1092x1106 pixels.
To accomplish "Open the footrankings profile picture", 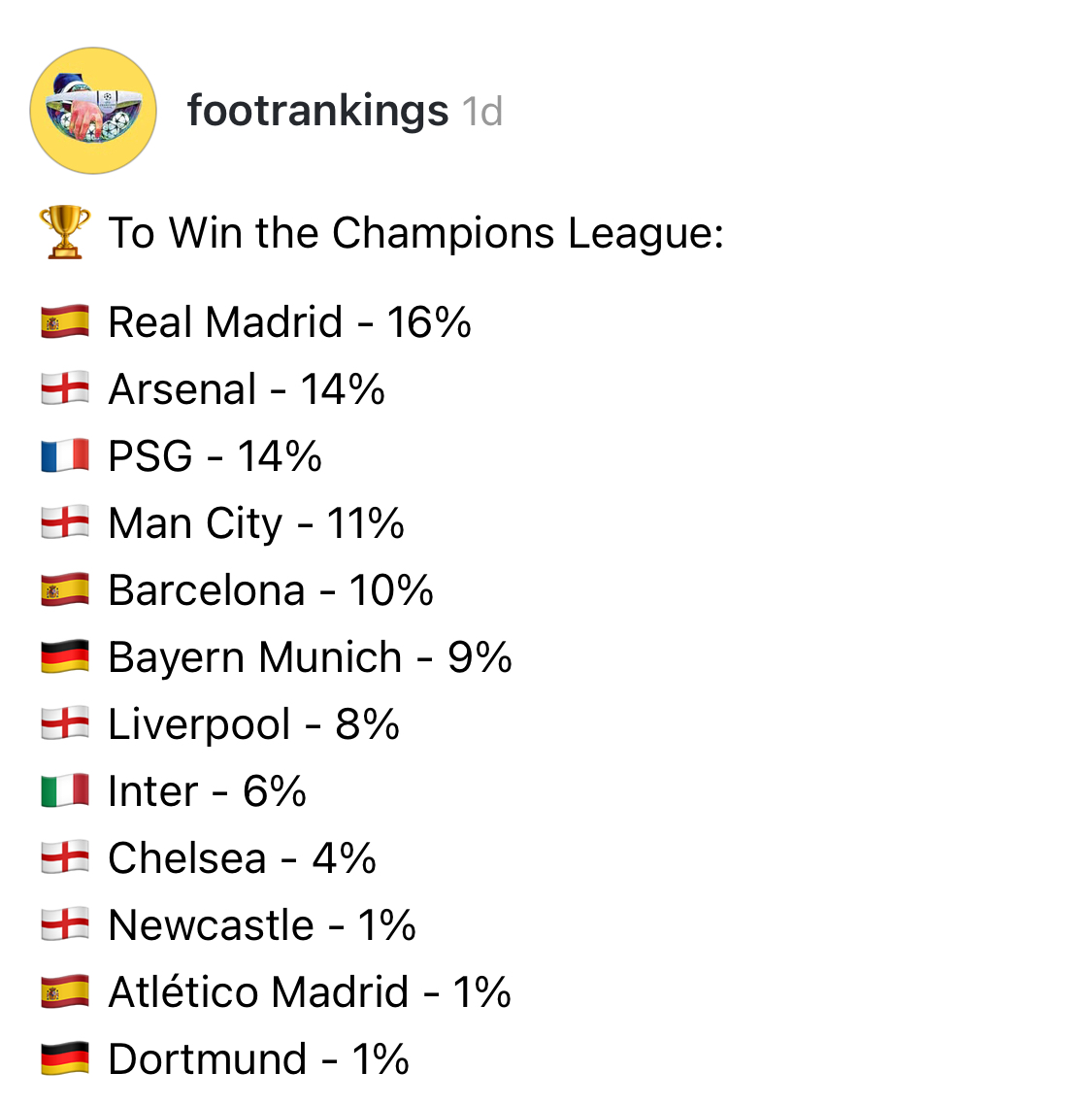I will 93,111.
